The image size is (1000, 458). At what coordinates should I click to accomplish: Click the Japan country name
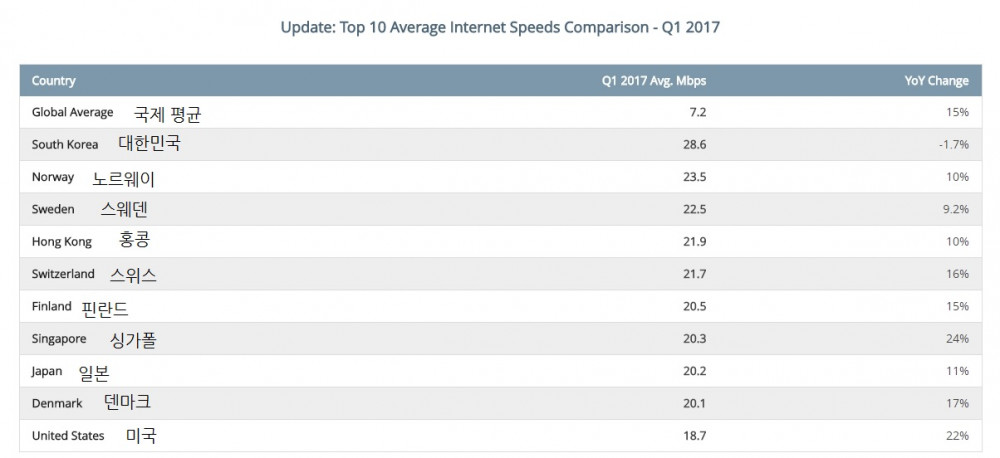pos(47,371)
